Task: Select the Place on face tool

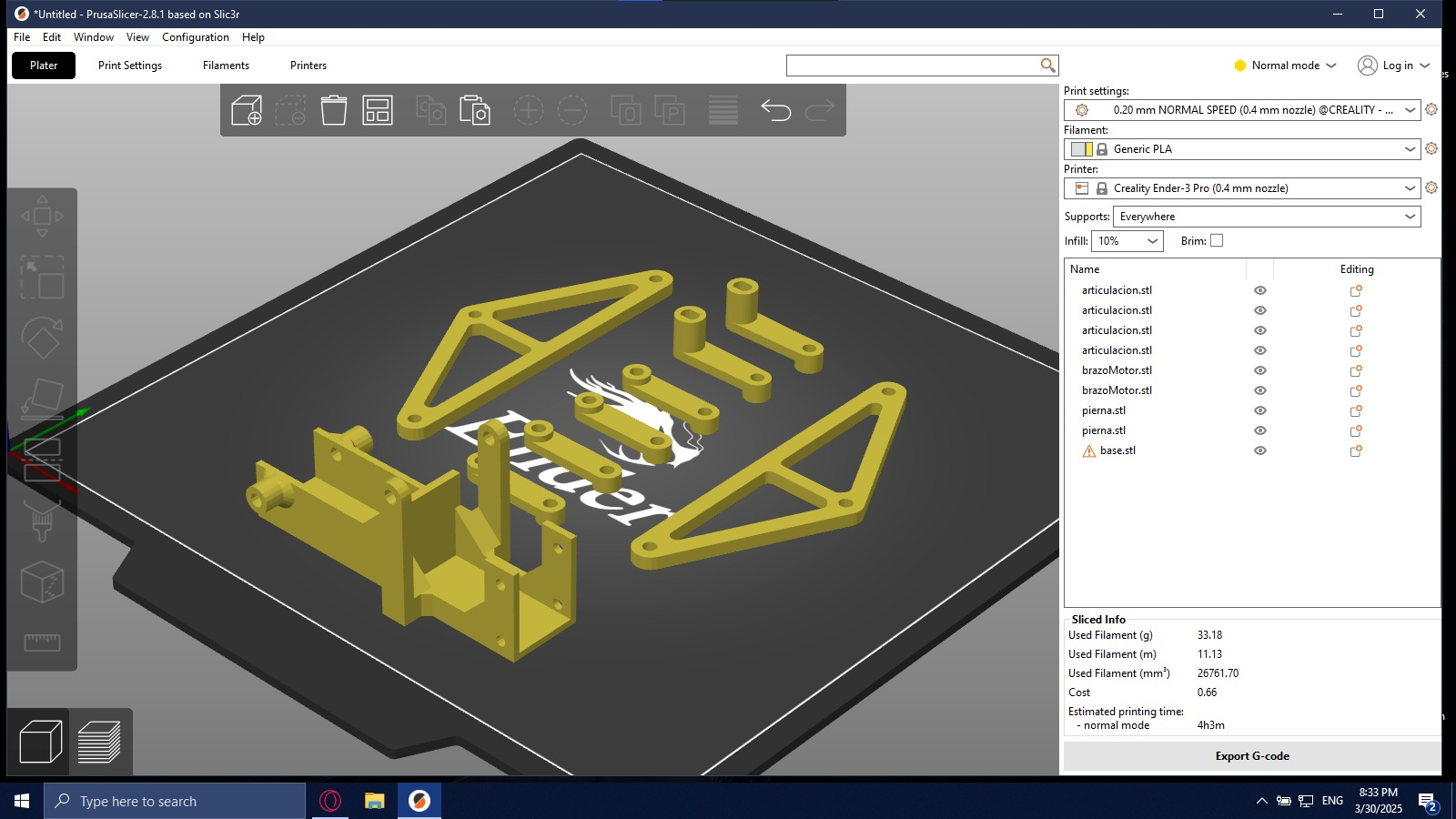Action: click(x=42, y=399)
